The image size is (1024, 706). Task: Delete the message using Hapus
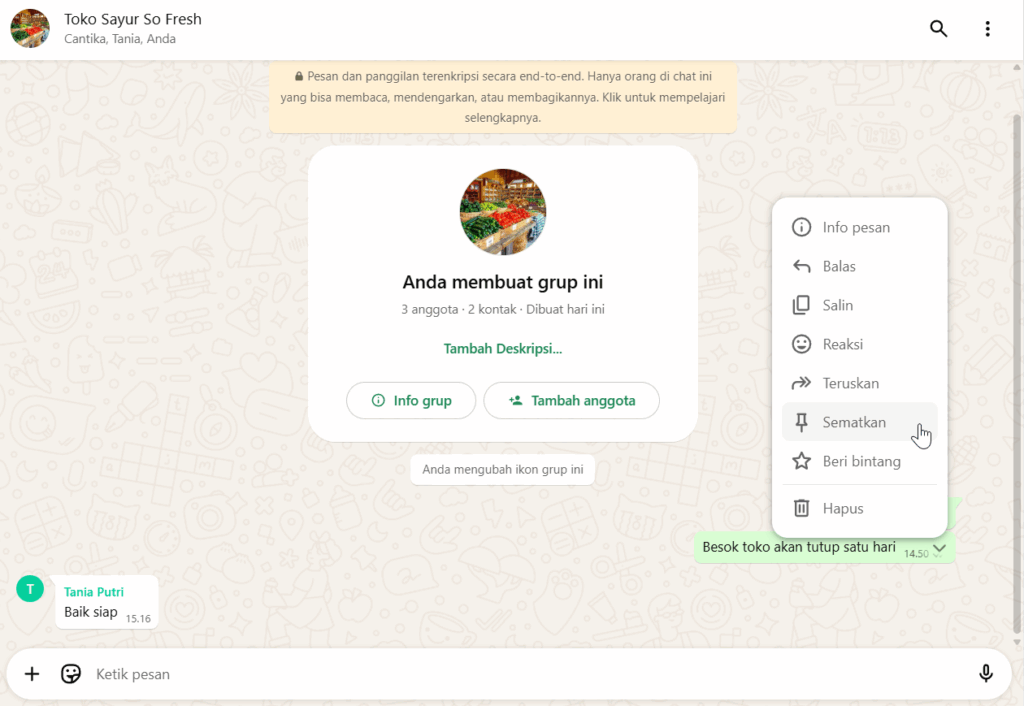pyautogui.click(x=842, y=508)
